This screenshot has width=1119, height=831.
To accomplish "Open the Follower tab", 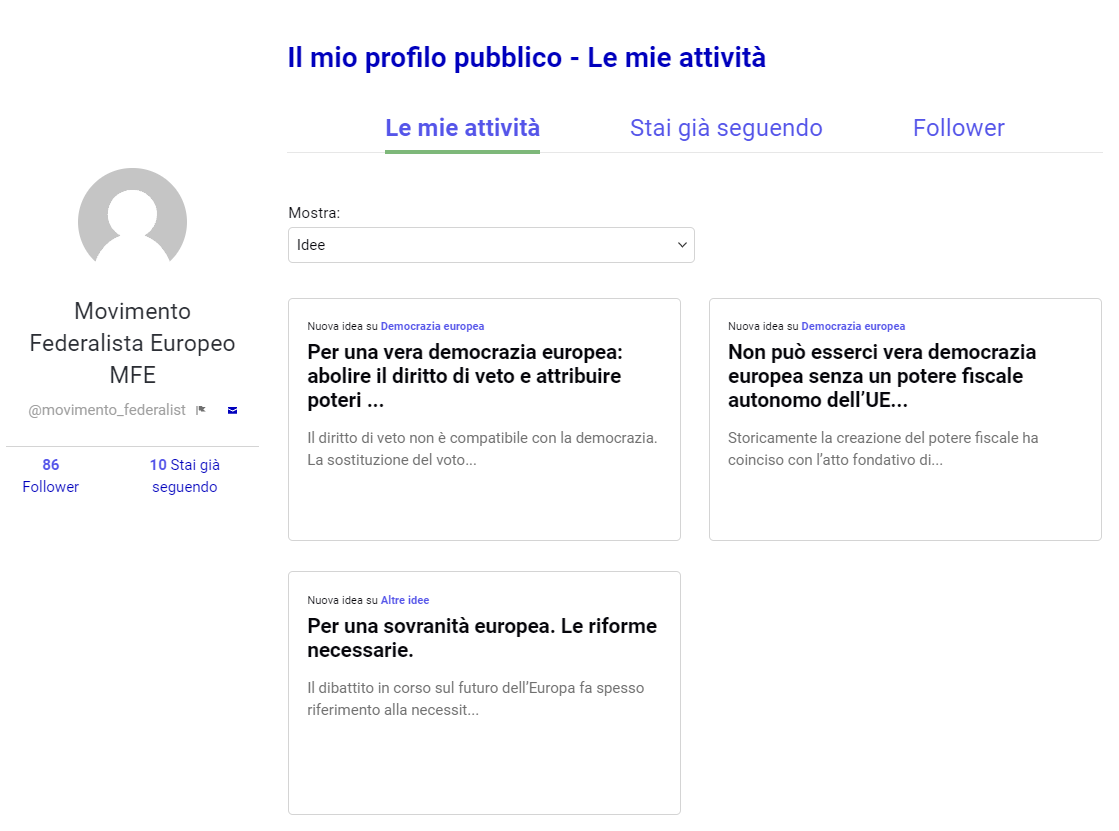I will tap(958, 129).
